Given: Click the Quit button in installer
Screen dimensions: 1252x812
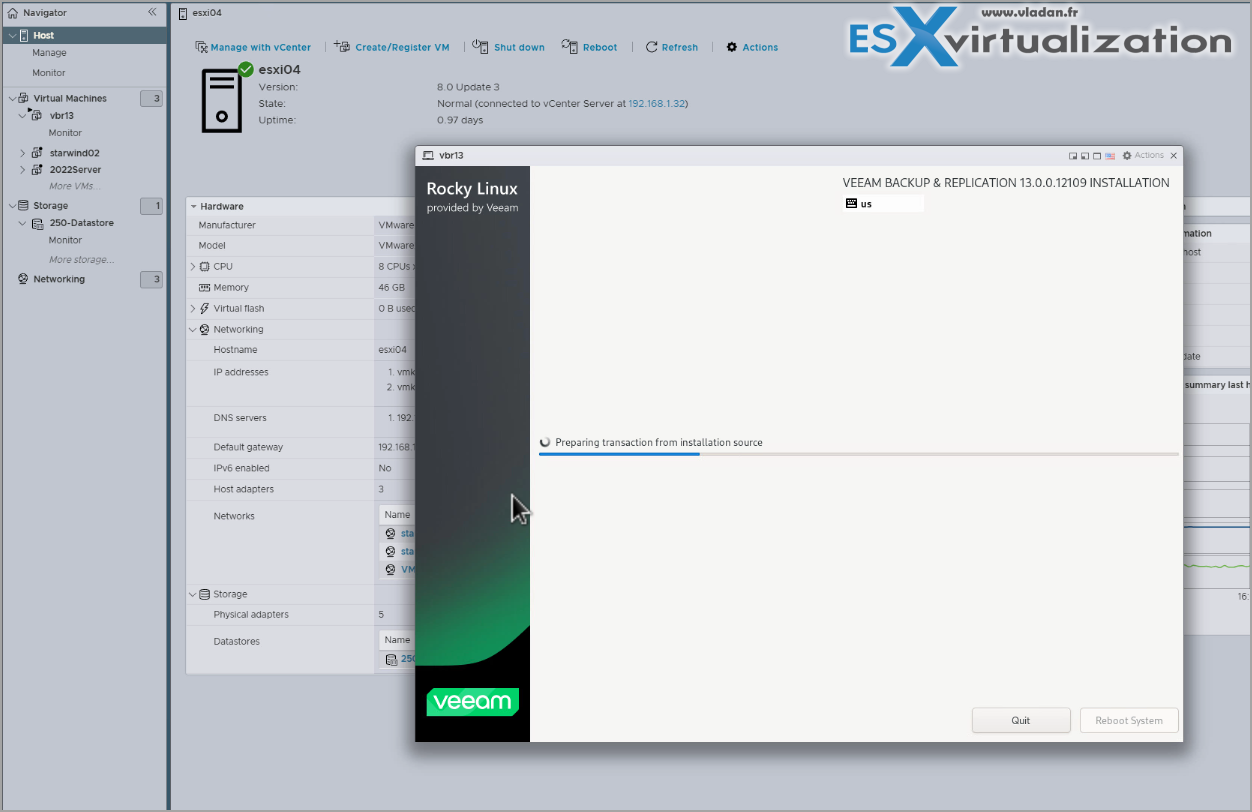Looking at the screenshot, I should (x=1021, y=720).
